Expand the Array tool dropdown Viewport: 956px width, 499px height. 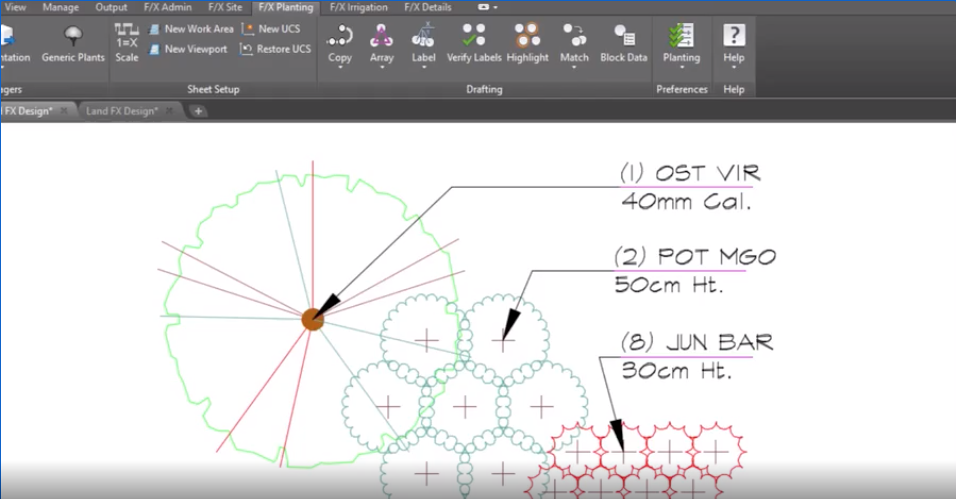pyautogui.click(x=382, y=68)
